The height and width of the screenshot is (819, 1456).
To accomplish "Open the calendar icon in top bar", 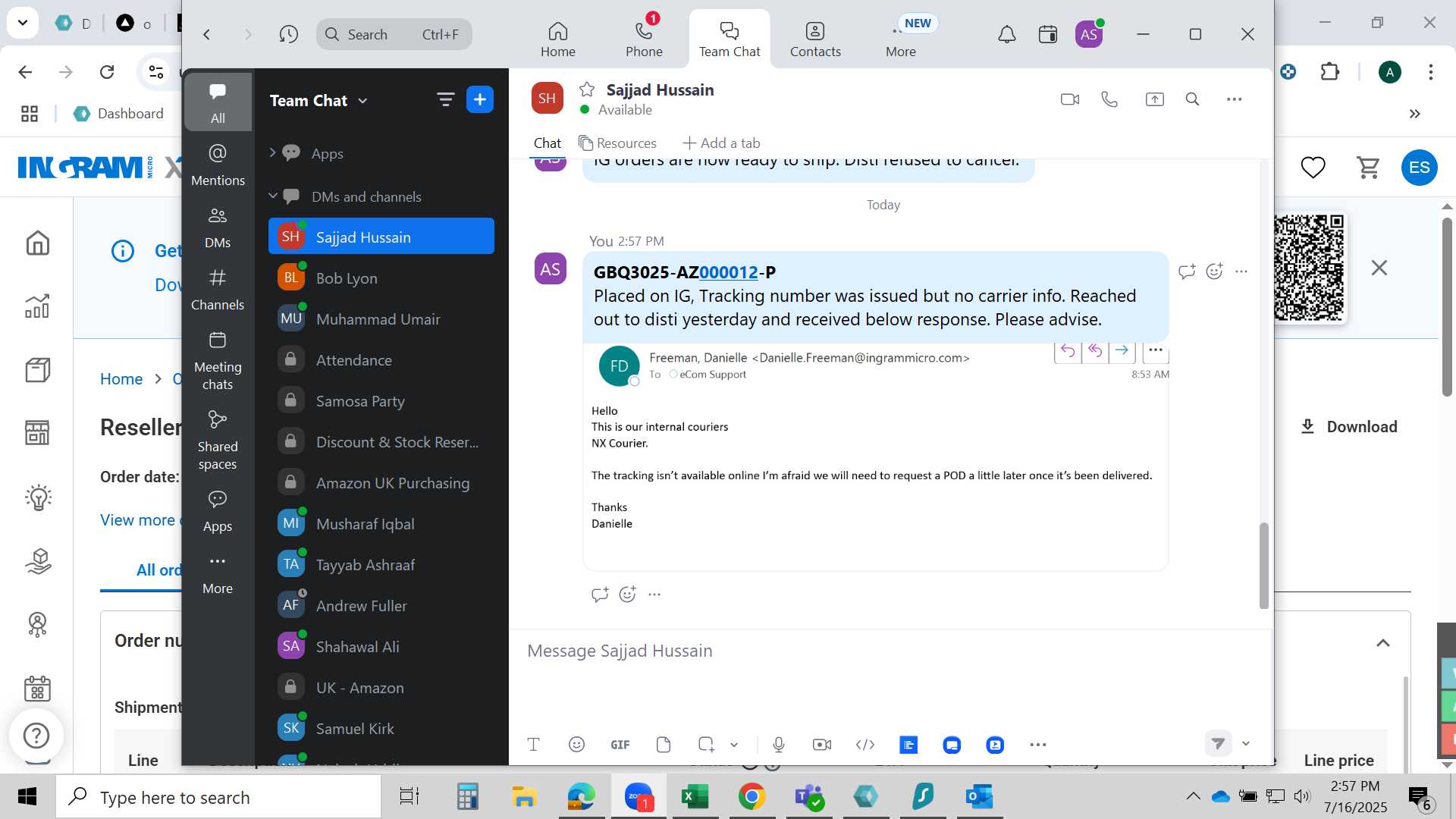I will (x=1048, y=34).
